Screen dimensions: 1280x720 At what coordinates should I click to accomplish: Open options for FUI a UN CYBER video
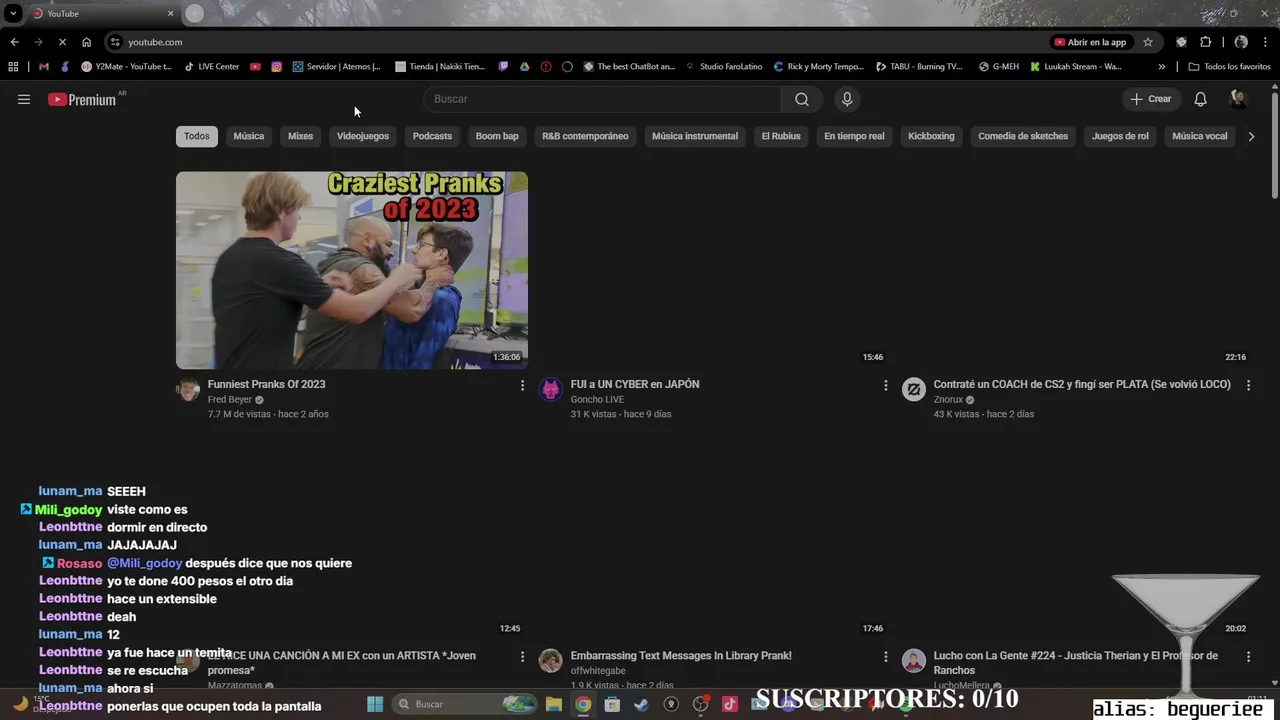[885, 385]
